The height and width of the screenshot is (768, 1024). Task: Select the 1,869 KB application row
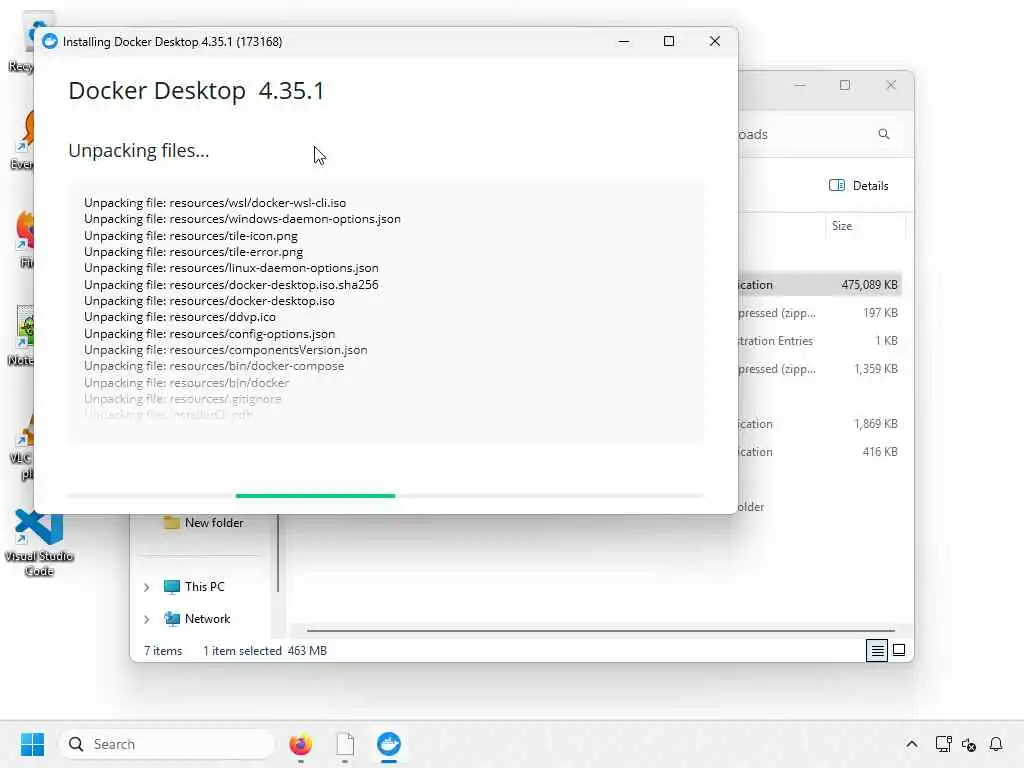coord(820,424)
